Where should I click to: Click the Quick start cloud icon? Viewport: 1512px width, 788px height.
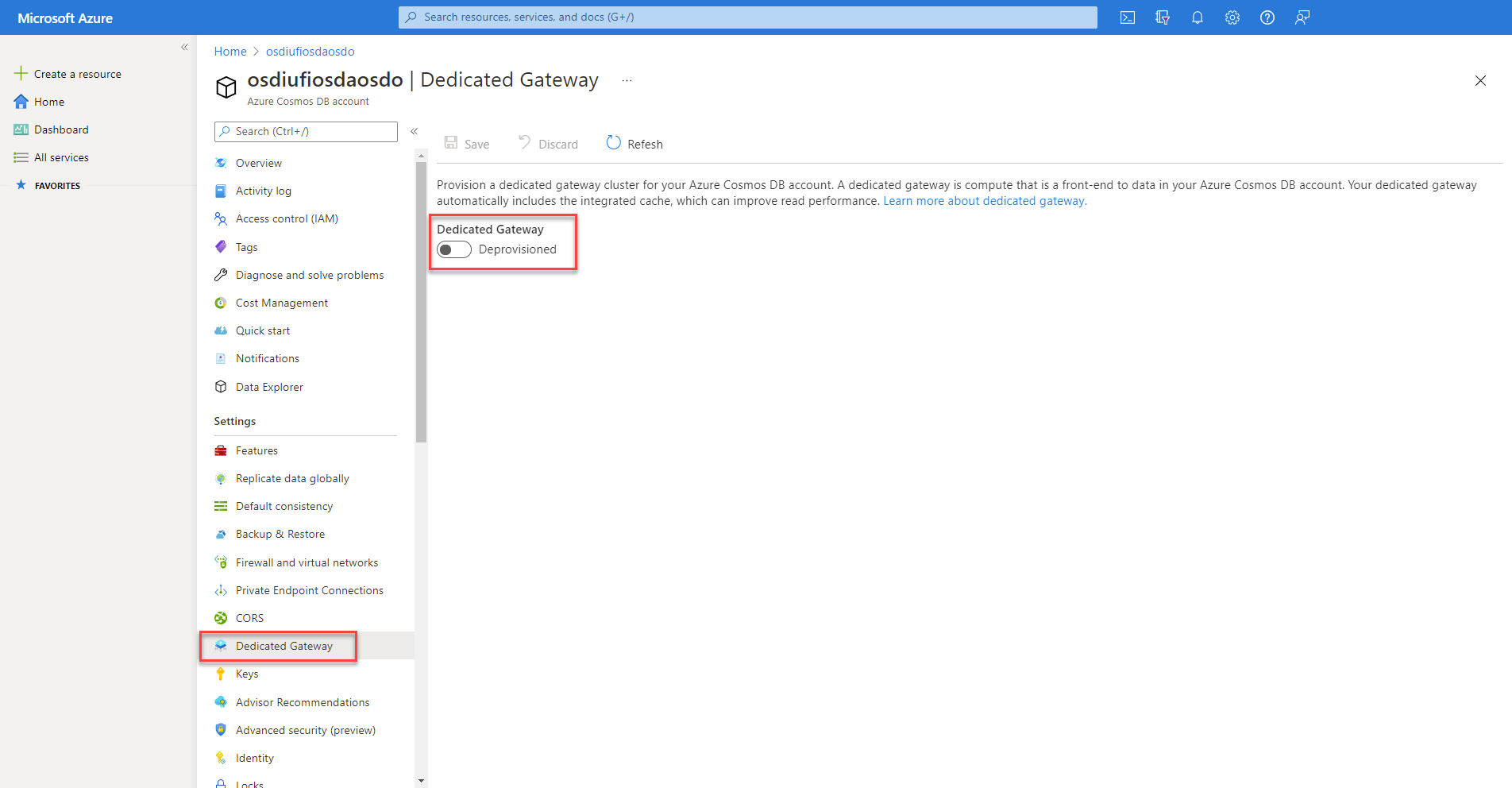221,330
